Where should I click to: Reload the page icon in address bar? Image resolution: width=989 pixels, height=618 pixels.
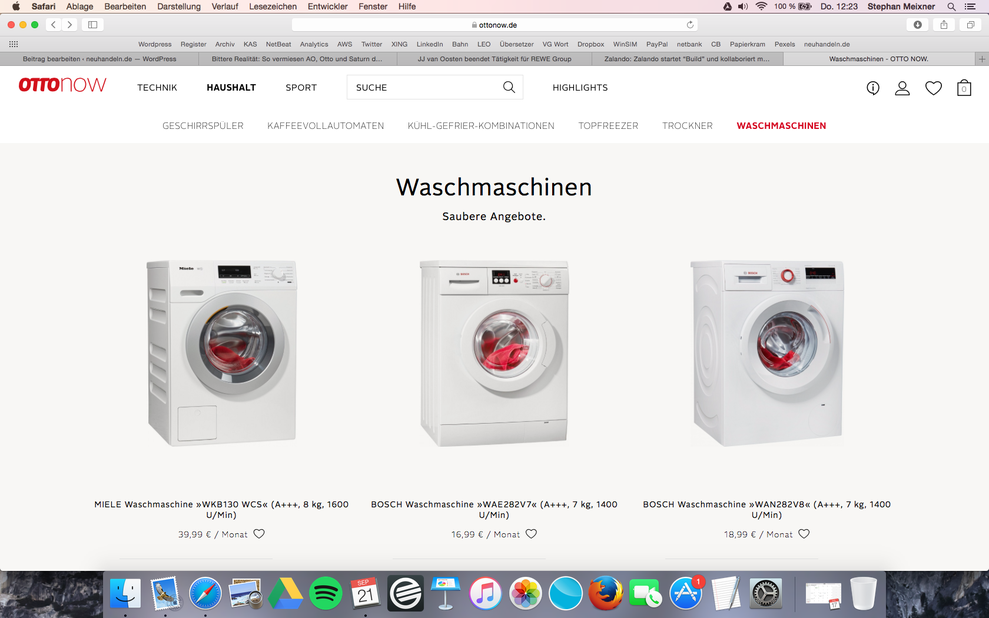pos(690,25)
